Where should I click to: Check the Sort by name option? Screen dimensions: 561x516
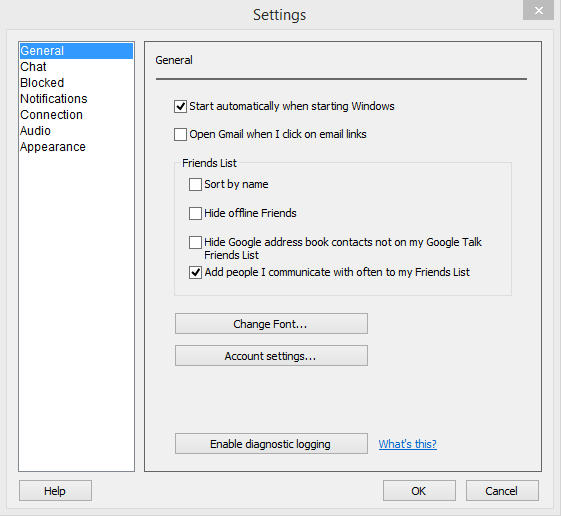click(195, 185)
